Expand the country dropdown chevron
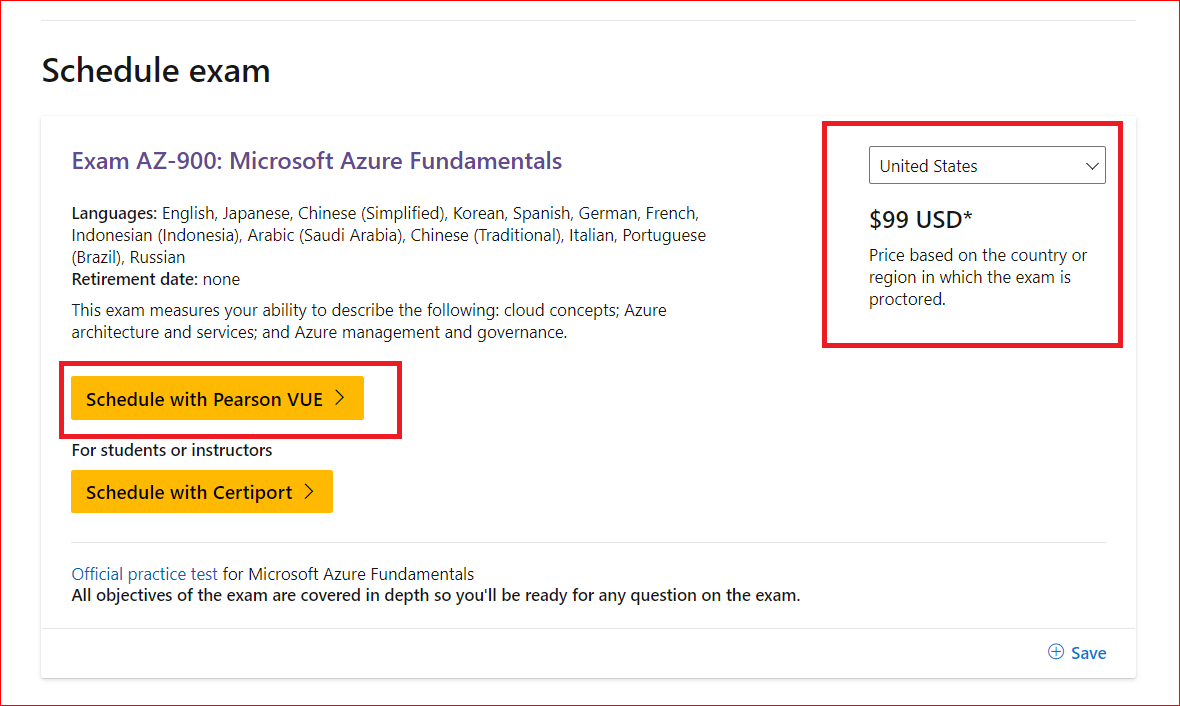Viewport: 1180px width, 706px height. coord(1092,166)
